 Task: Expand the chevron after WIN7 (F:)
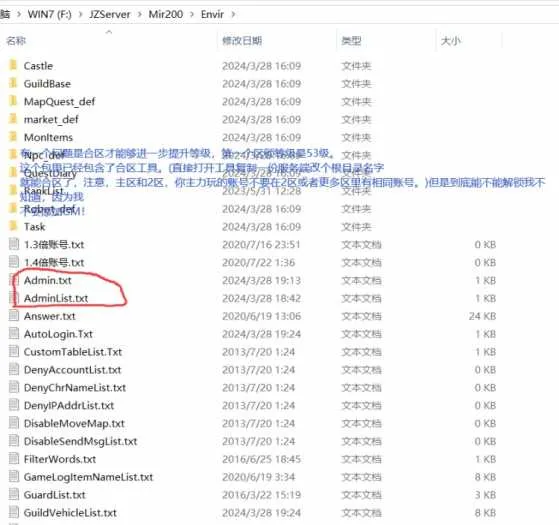coord(81,14)
